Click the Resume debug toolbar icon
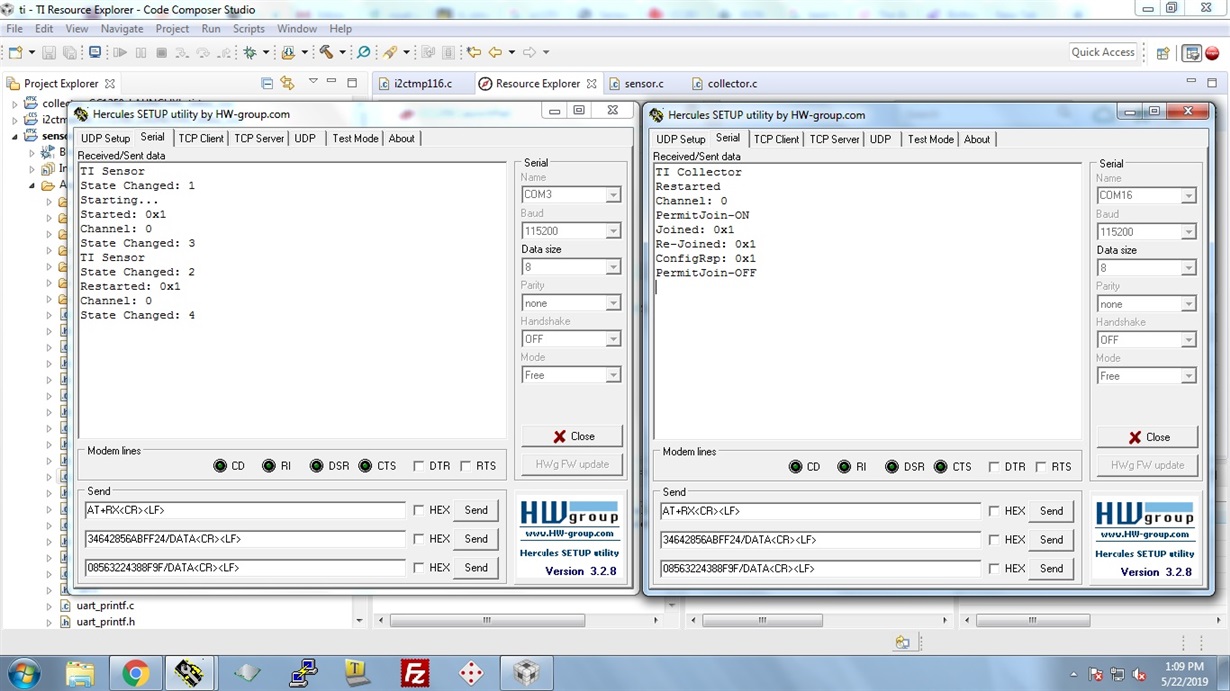Image resolution: width=1230 pixels, height=691 pixels. [120, 52]
